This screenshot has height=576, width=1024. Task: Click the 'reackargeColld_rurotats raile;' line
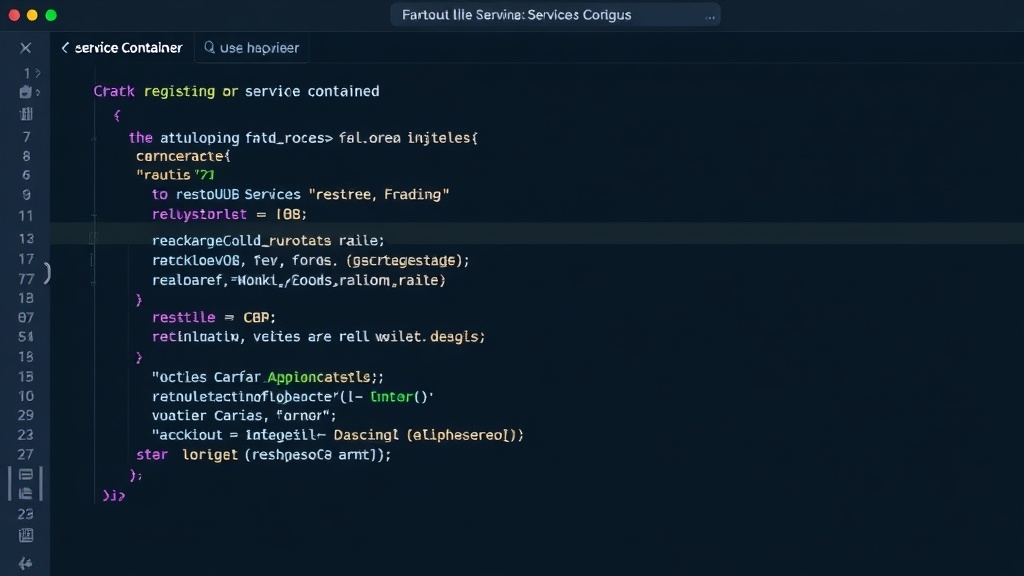(x=268, y=240)
